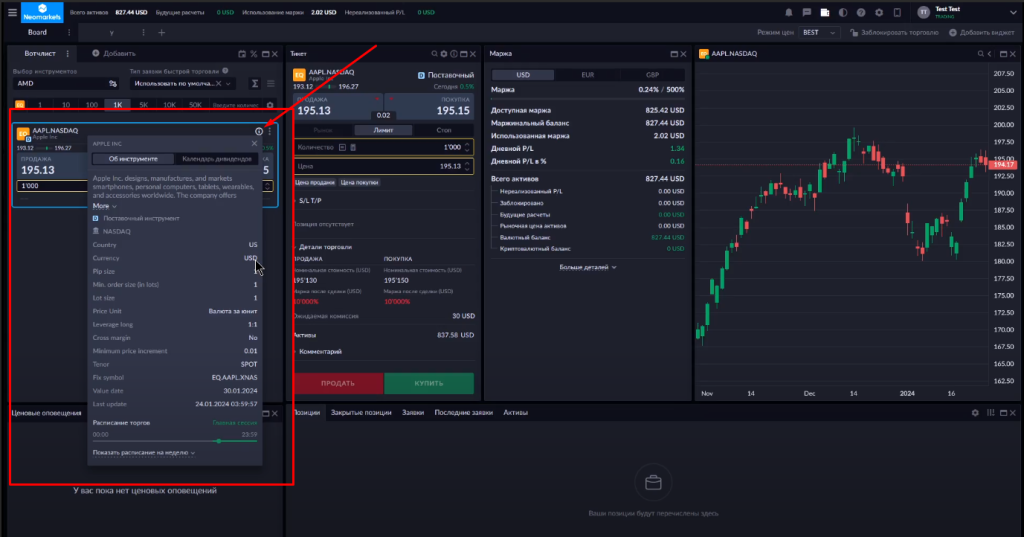The height and width of the screenshot is (537, 1024).
Task: Switch to Об инструменте tab
Action: (133, 159)
